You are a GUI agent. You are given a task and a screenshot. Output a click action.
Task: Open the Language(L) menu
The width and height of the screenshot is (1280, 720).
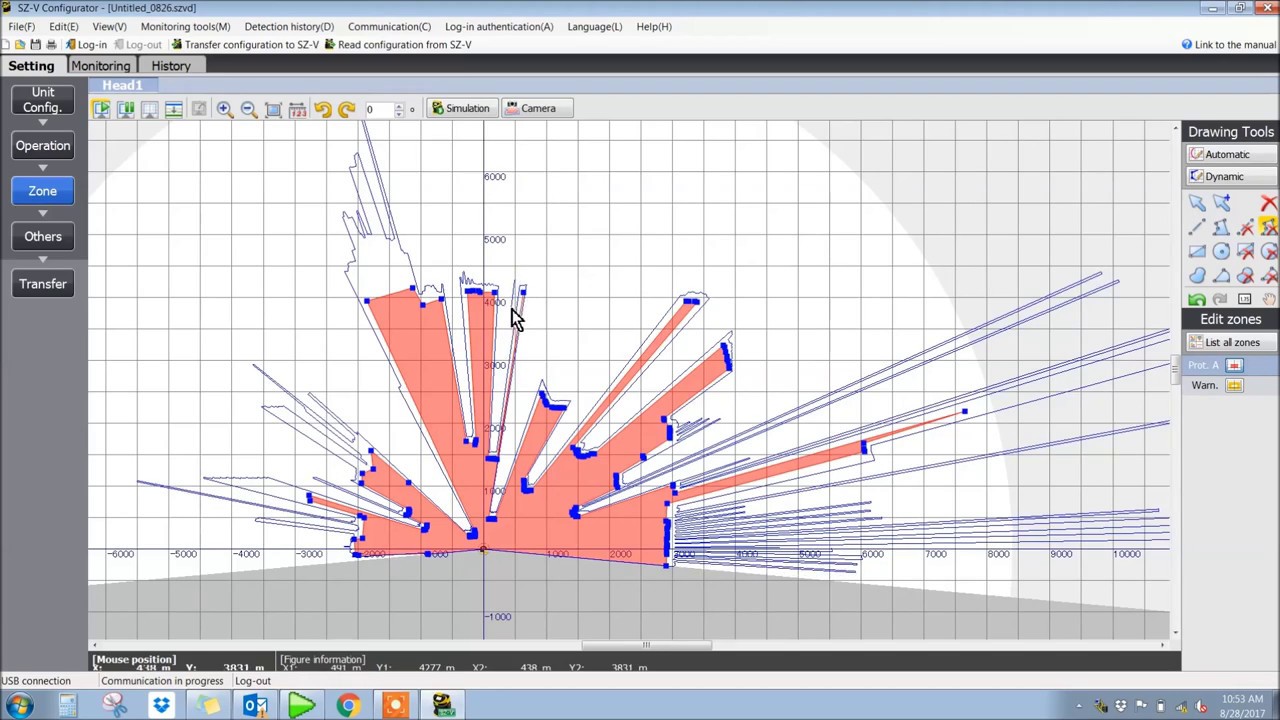[594, 27]
